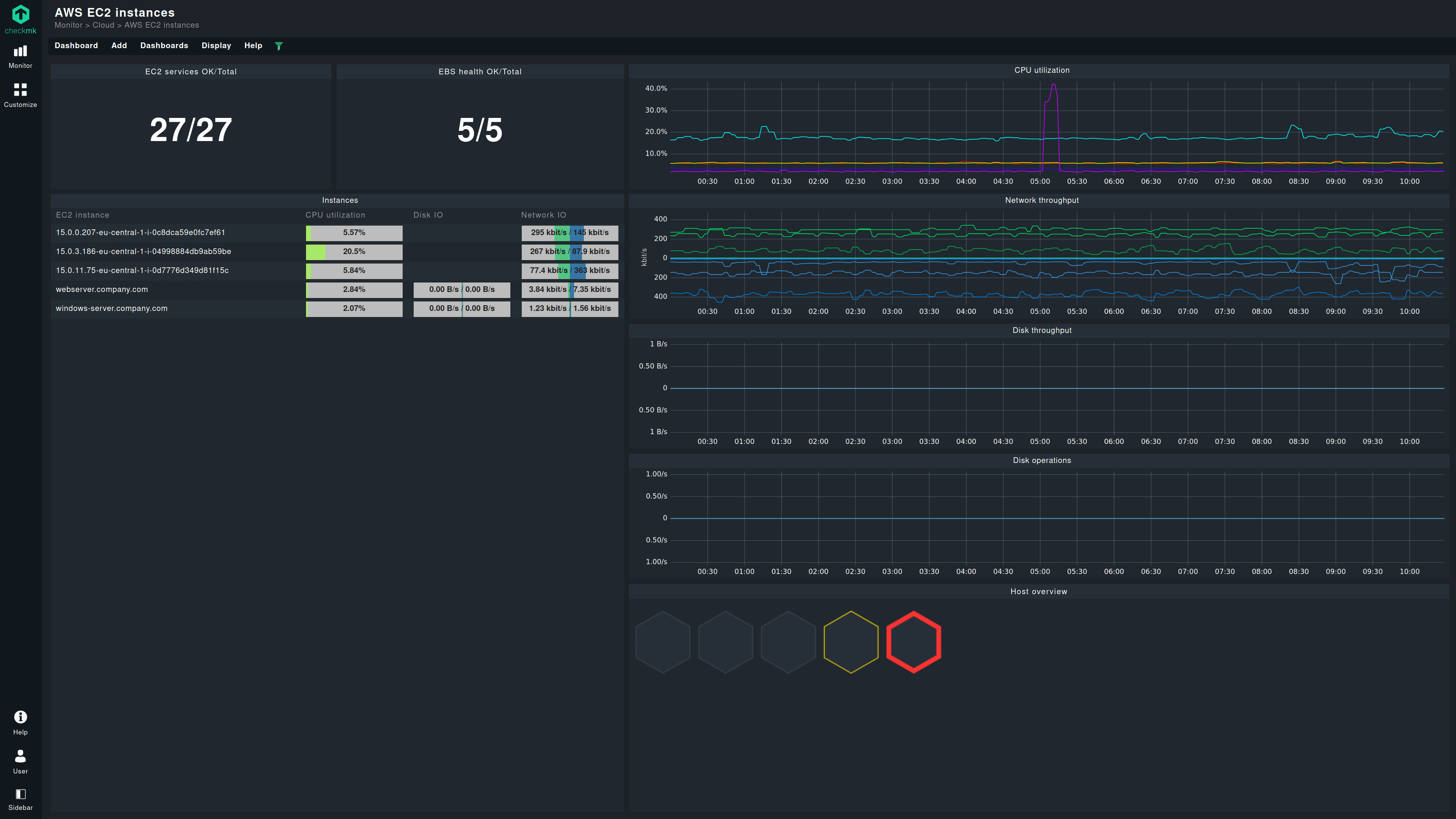Click the Host overview panel title
The height and width of the screenshot is (819, 1456).
(x=1039, y=592)
